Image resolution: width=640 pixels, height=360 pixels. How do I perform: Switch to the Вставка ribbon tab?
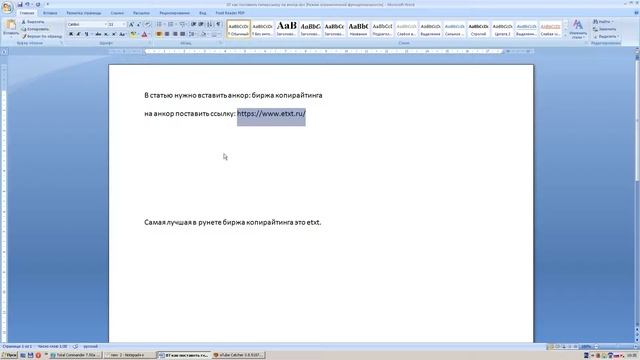click(50, 13)
